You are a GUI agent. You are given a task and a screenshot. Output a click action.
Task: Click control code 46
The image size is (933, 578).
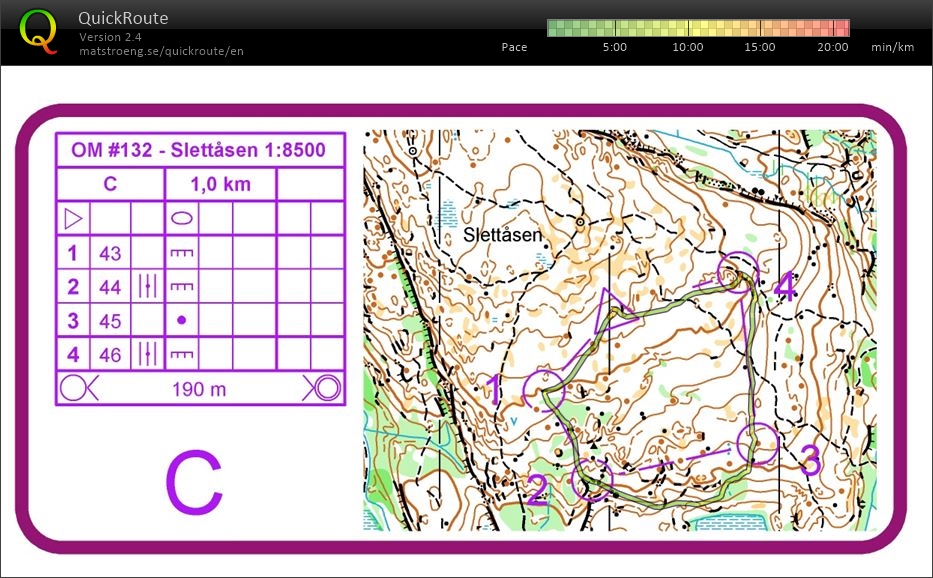[110, 355]
